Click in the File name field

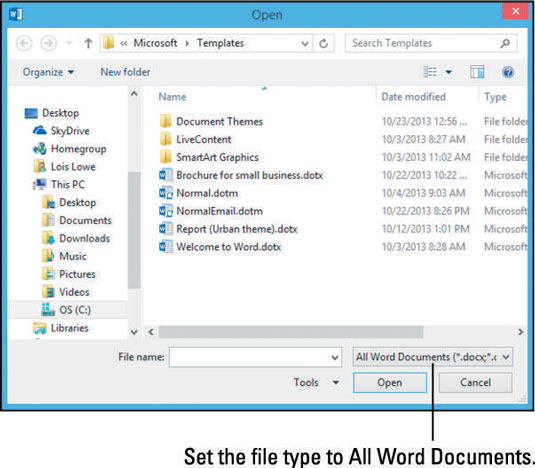click(255, 357)
